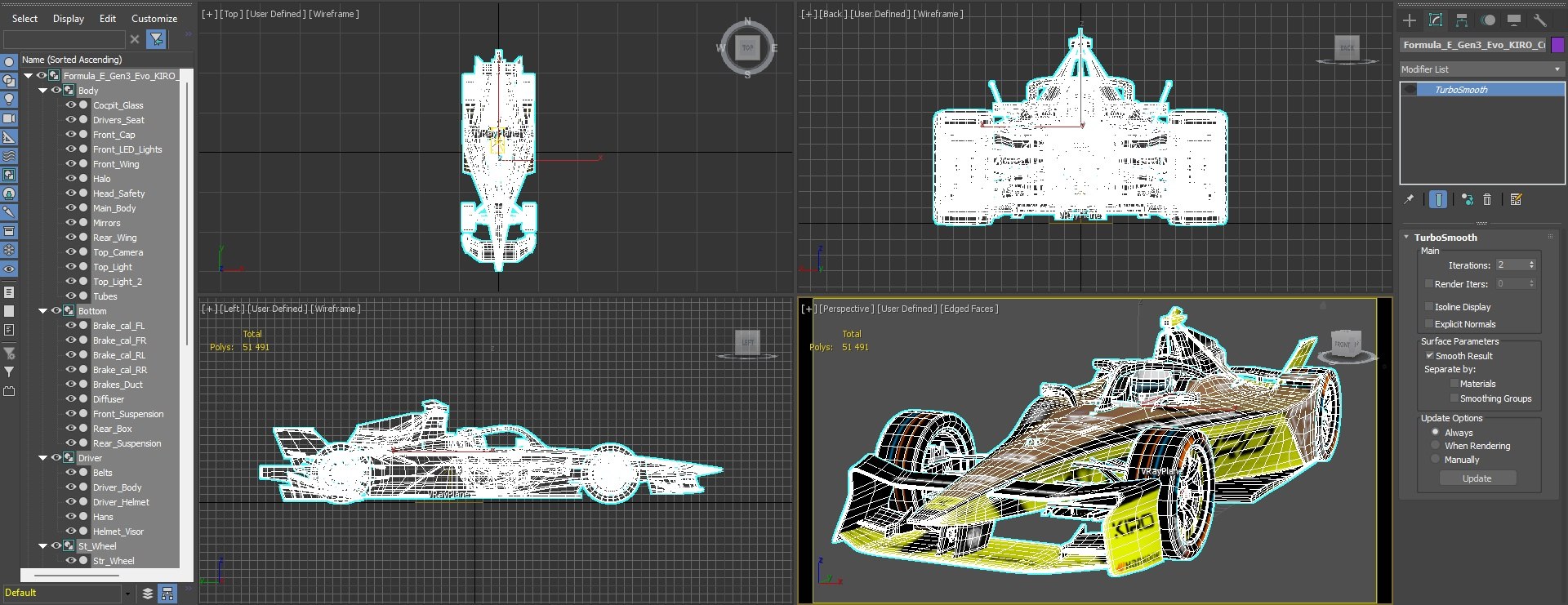Open Scene Explorer Customize menu
This screenshot has width=1568, height=605.
[x=154, y=19]
